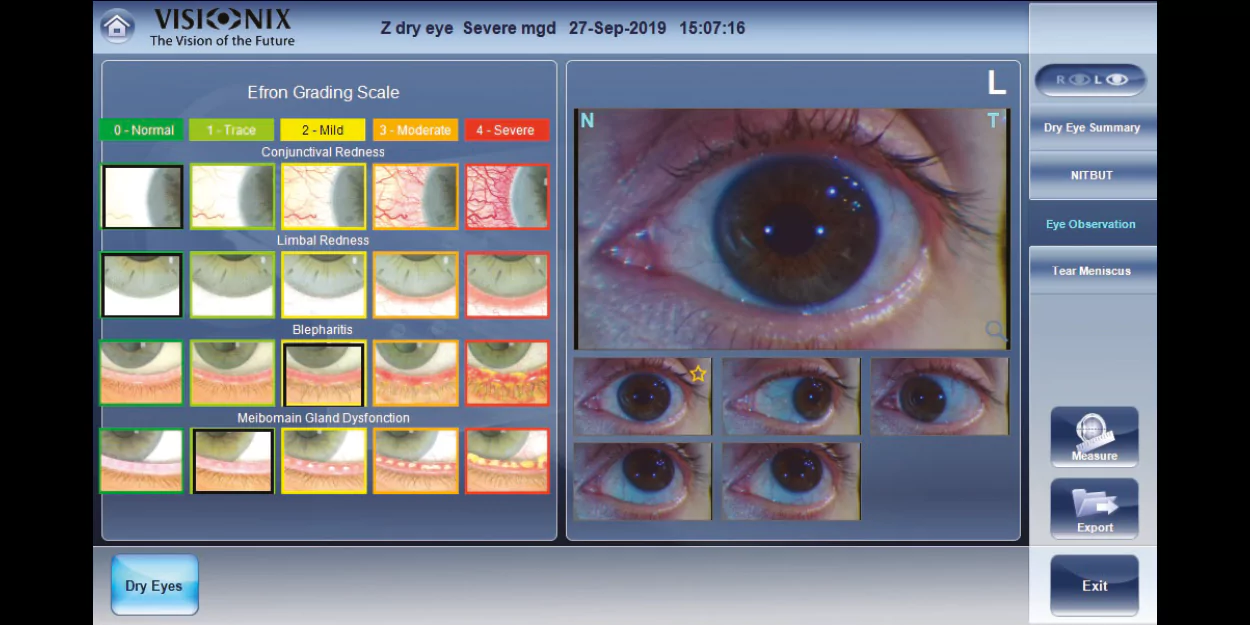This screenshot has width=1250, height=625.
Task: Switch to the NITBUT tab
Action: coord(1091,175)
